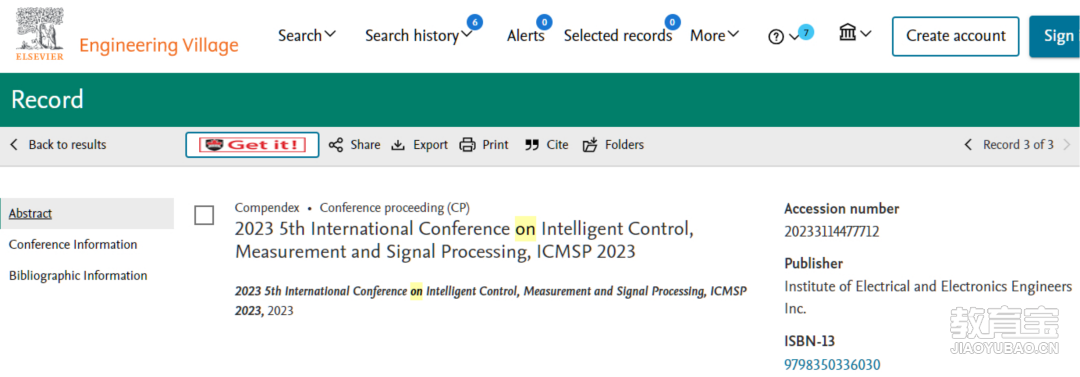
Task: Open Alerts from the top navigation
Action: click(526, 35)
